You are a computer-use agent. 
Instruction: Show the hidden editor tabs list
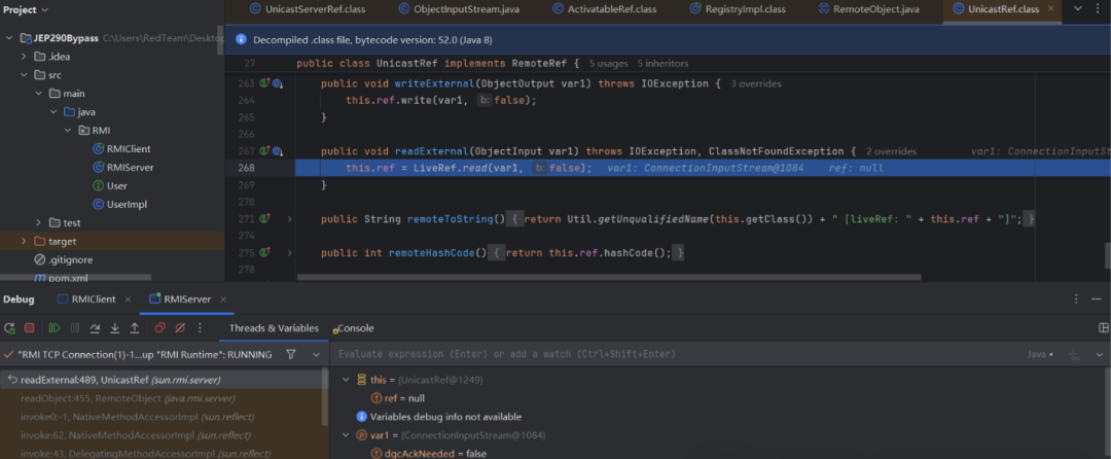pyautogui.click(x=1078, y=9)
